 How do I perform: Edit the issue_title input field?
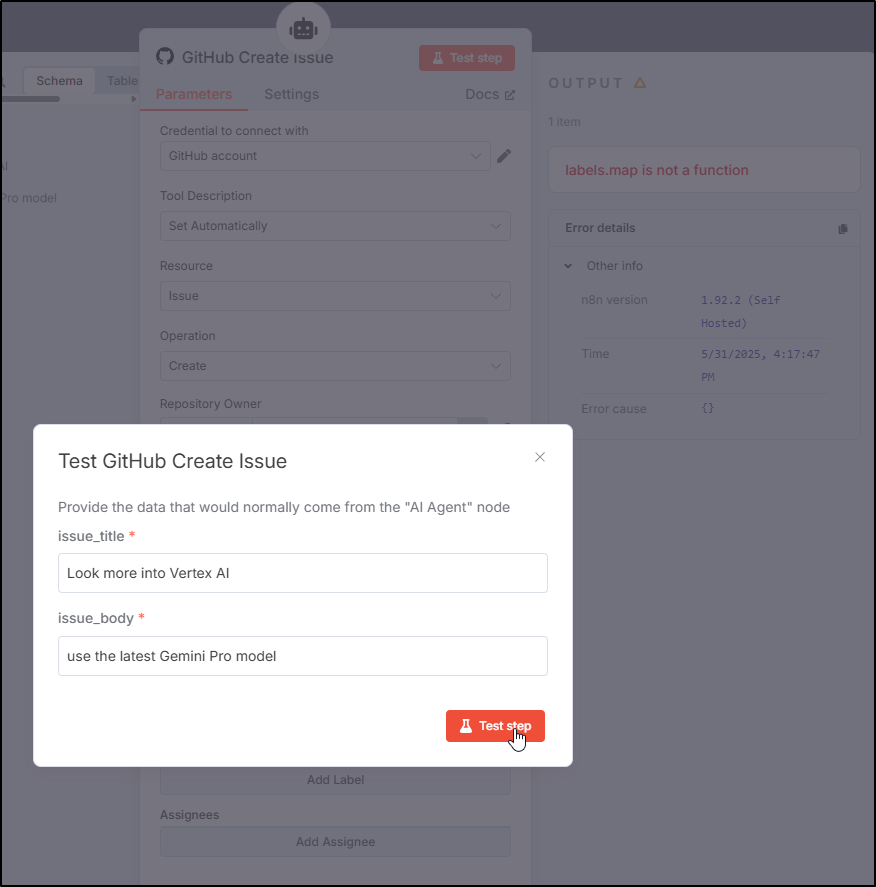303,573
